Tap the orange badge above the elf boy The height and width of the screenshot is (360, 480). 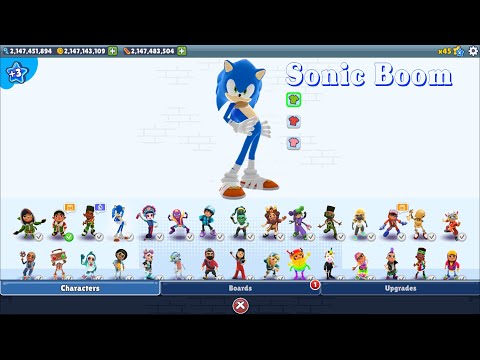pyautogui.click(x=70, y=207)
